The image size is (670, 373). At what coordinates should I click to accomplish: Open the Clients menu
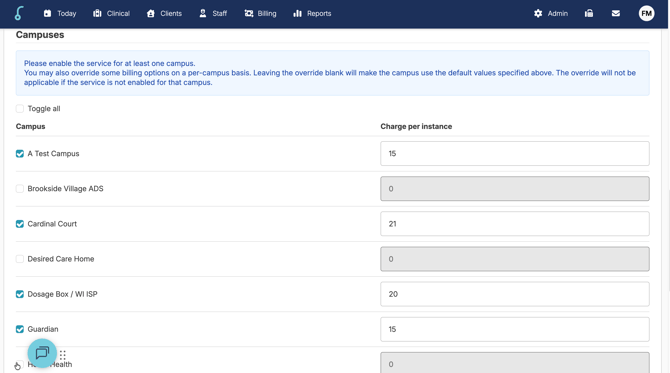click(x=164, y=13)
